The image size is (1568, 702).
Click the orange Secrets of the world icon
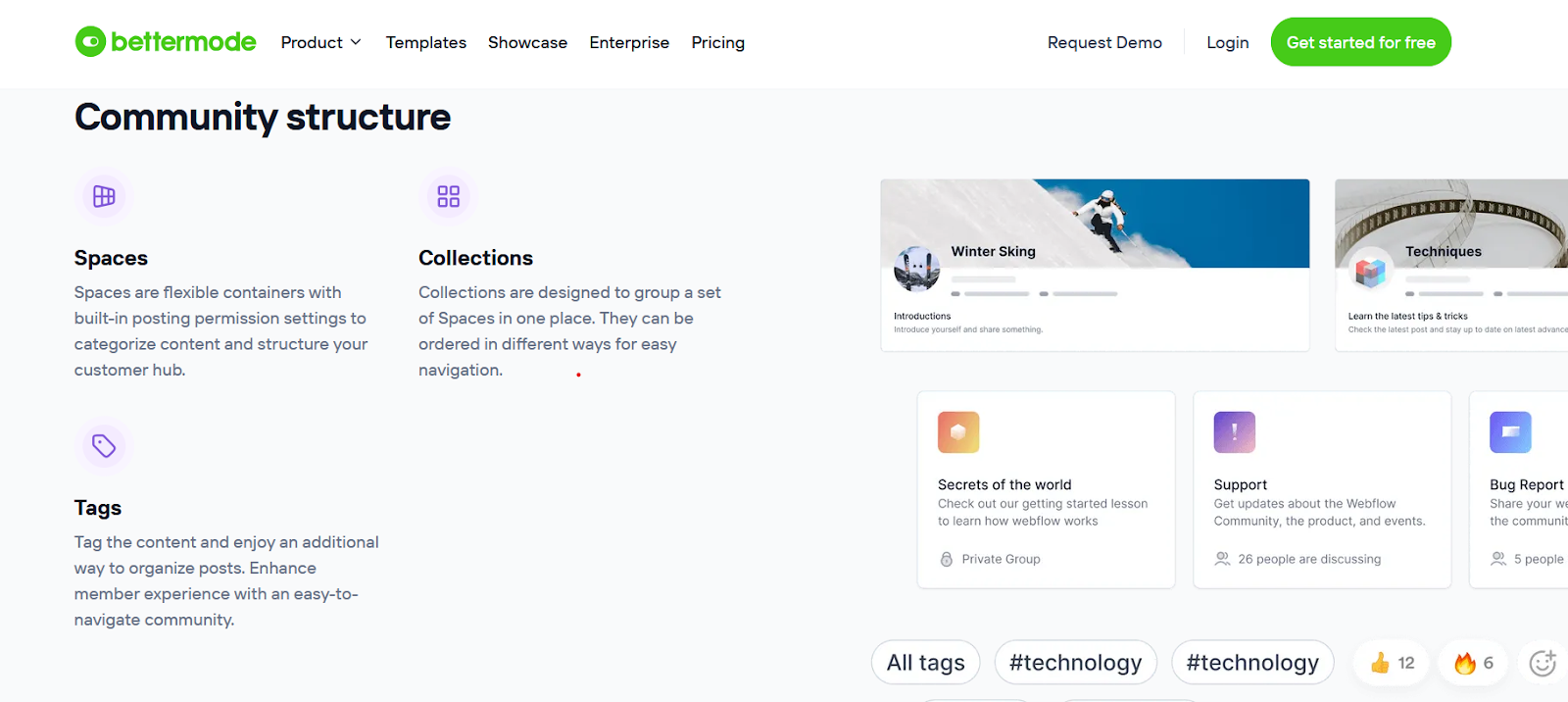click(x=958, y=432)
